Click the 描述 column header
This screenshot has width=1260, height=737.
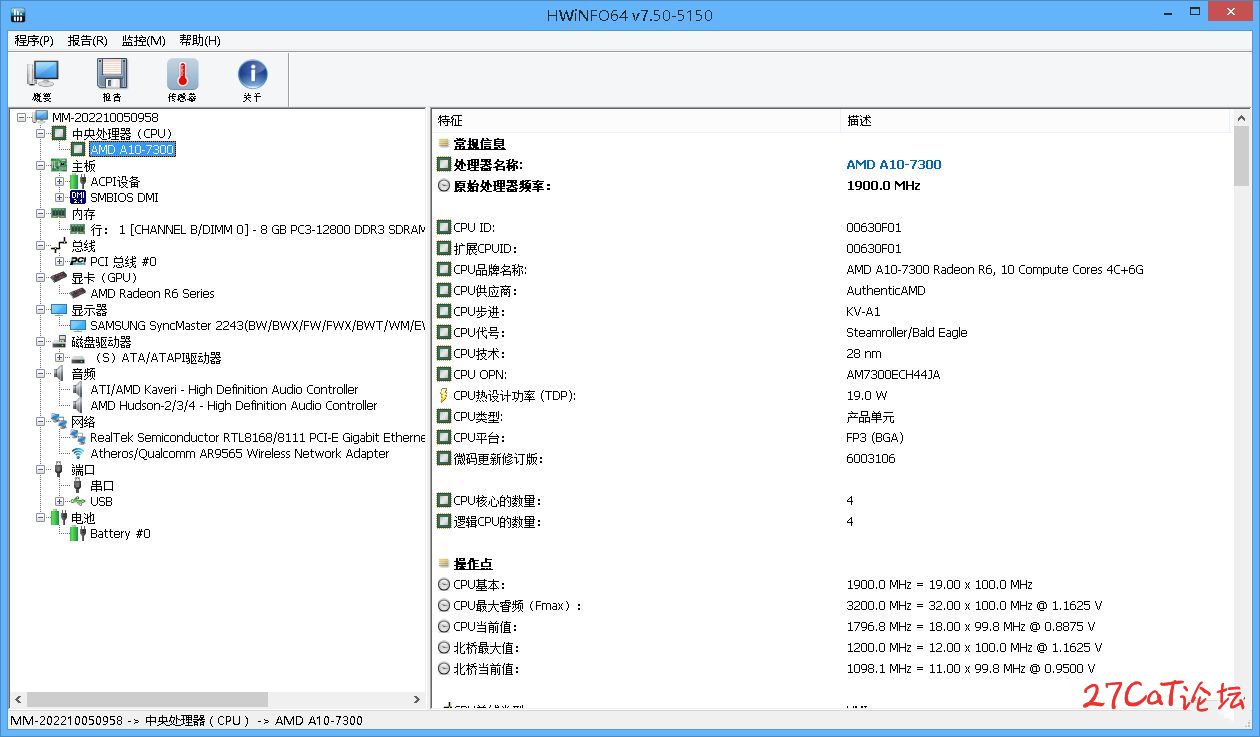coord(1036,120)
